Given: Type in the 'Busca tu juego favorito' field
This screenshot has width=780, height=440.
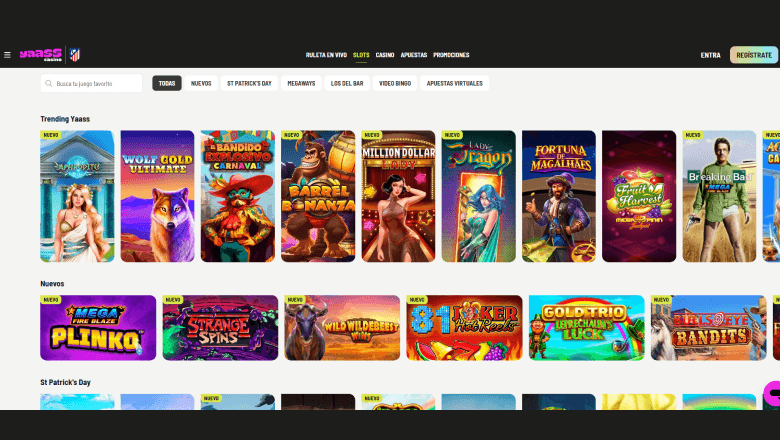Looking at the screenshot, I should (x=97, y=83).
